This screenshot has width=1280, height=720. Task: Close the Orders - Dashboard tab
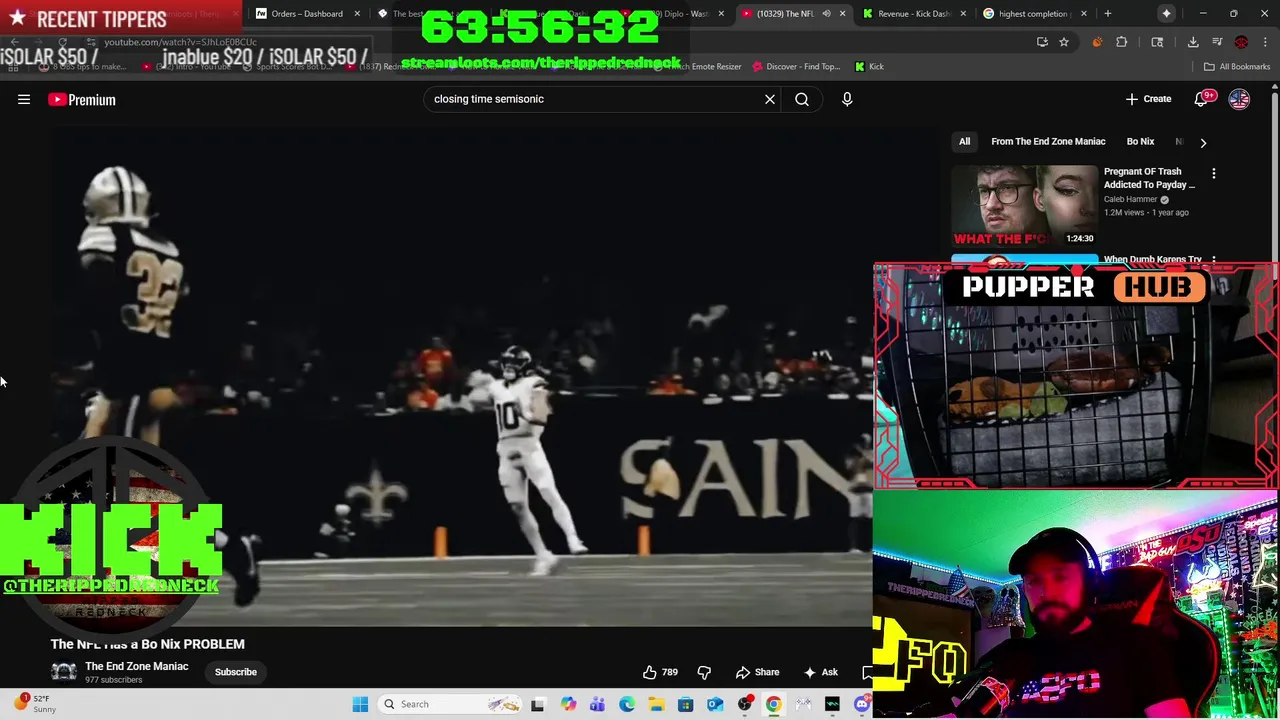click(x=357, y=14)
